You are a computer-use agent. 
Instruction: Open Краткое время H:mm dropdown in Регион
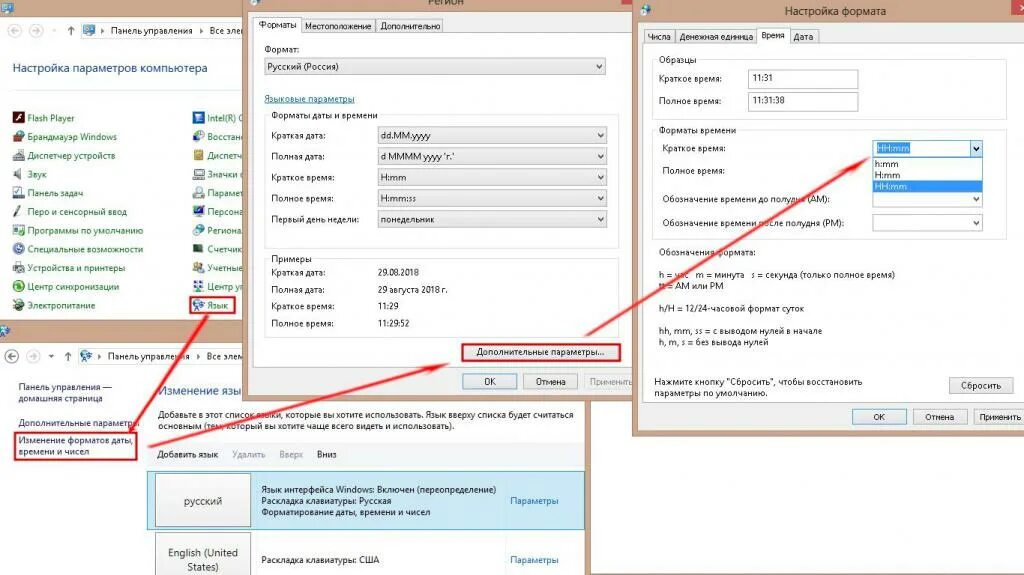492,177
